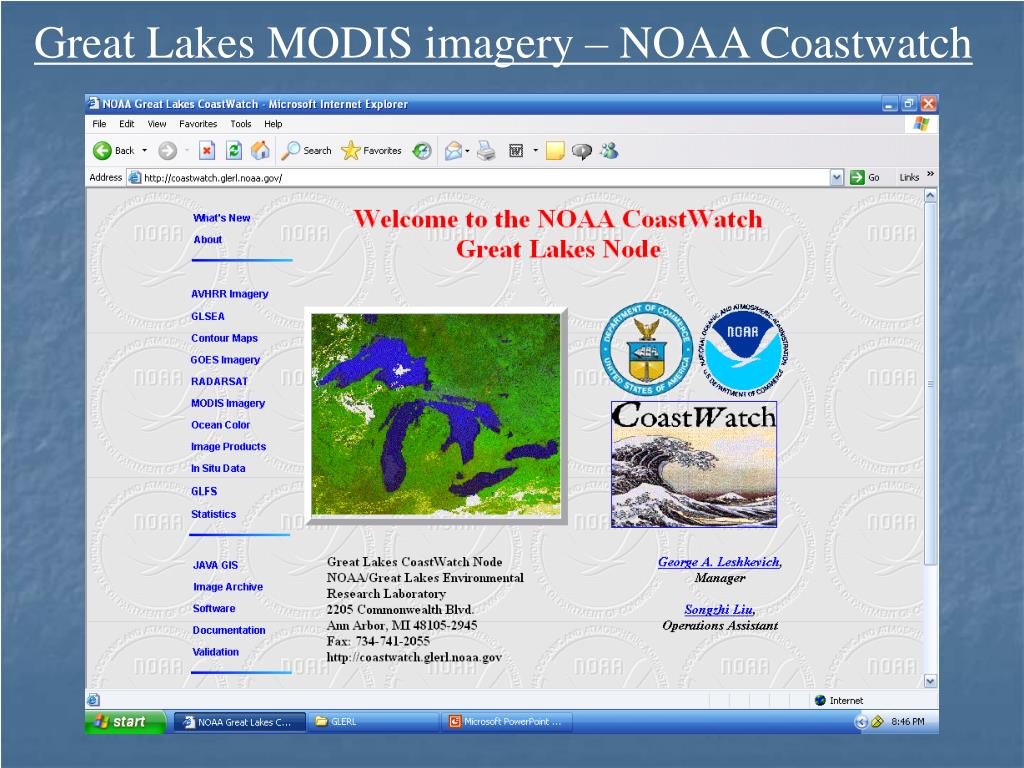Image resolution: width=1024 pixels, height=768 pixels.
Task: Open the RADARSAT link
Action: click(219, 381)
